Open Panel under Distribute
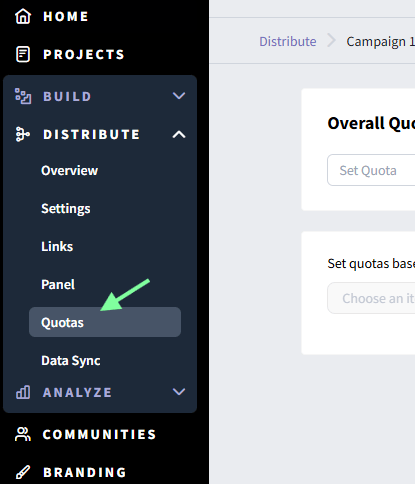Viewport: 415px width, 484px height. [x=58, y=285]
